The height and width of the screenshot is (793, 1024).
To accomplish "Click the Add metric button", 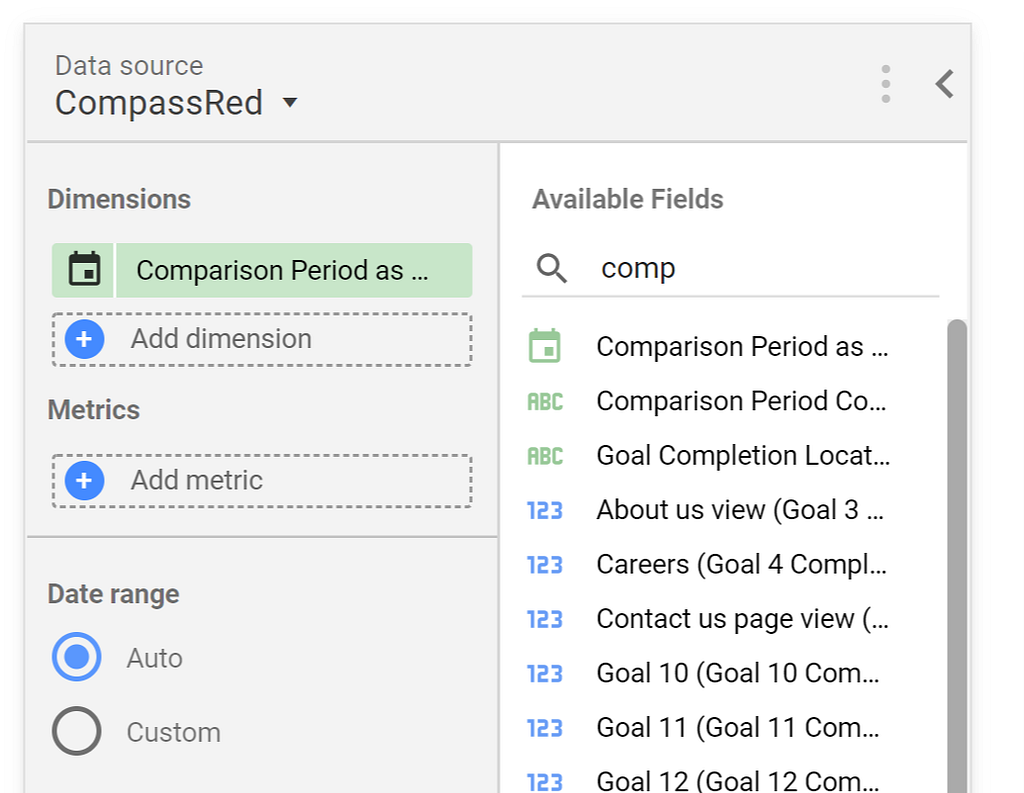I will click(262, 480).
